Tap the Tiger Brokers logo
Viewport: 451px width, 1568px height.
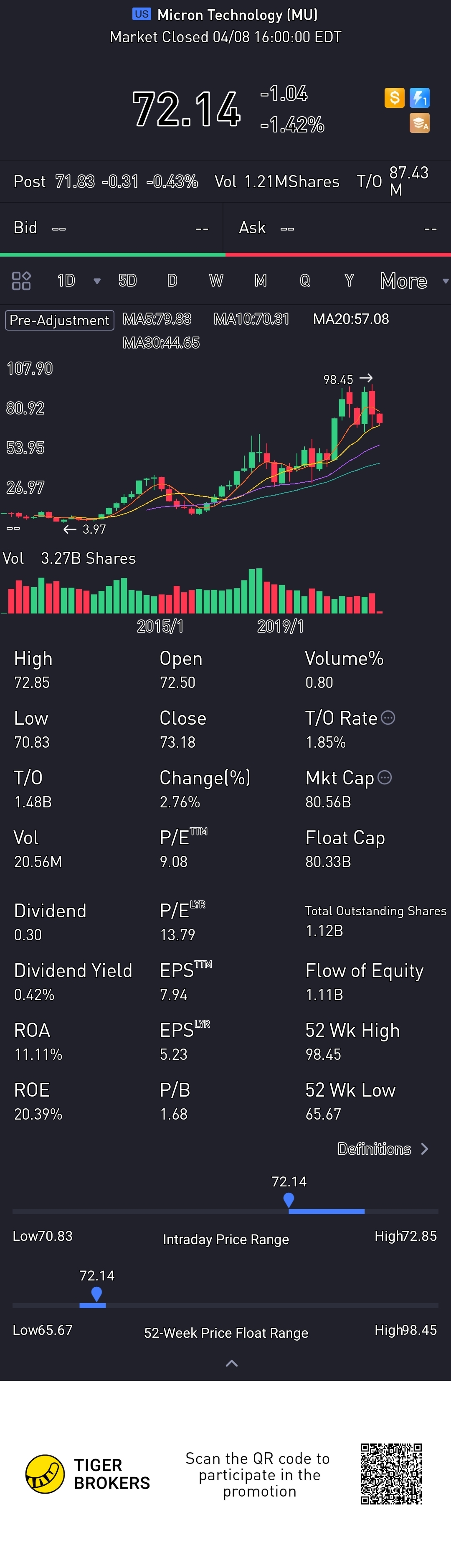[x=45, y=1474]
